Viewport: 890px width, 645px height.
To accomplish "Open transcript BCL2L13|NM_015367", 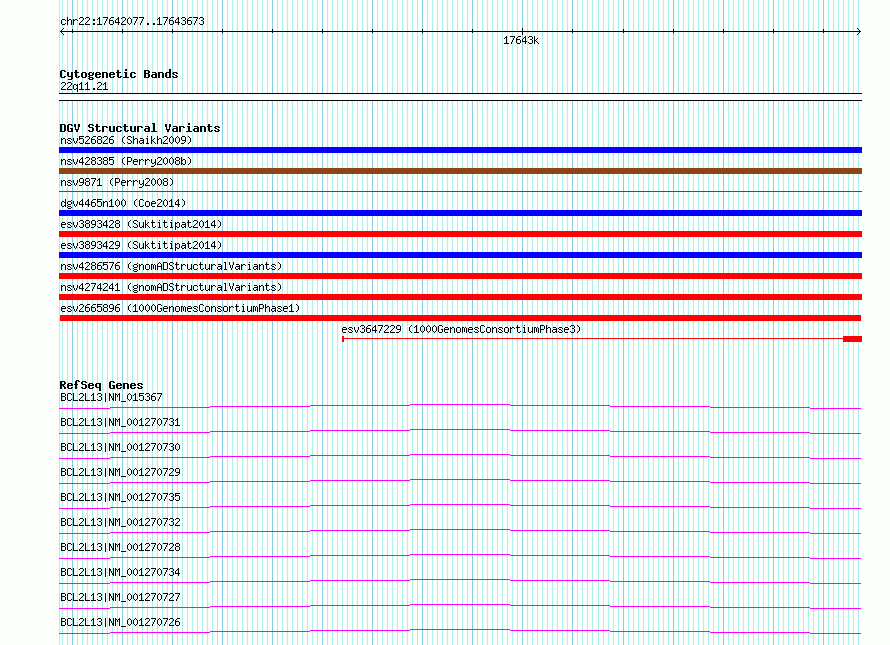I will point(111,397).
